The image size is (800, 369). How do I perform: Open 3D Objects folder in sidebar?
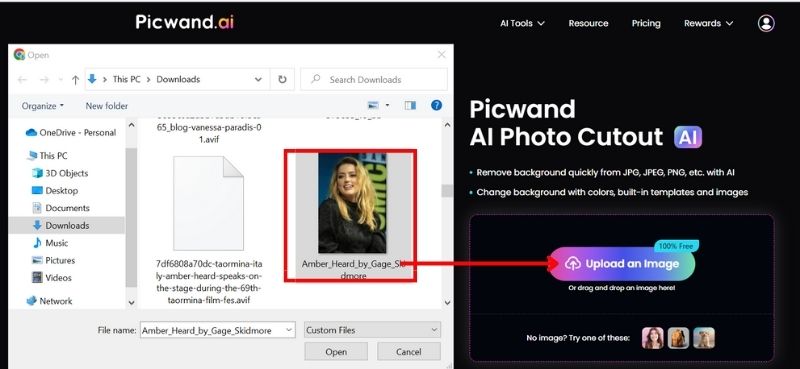pyautogui.click(x=60, y=173)
